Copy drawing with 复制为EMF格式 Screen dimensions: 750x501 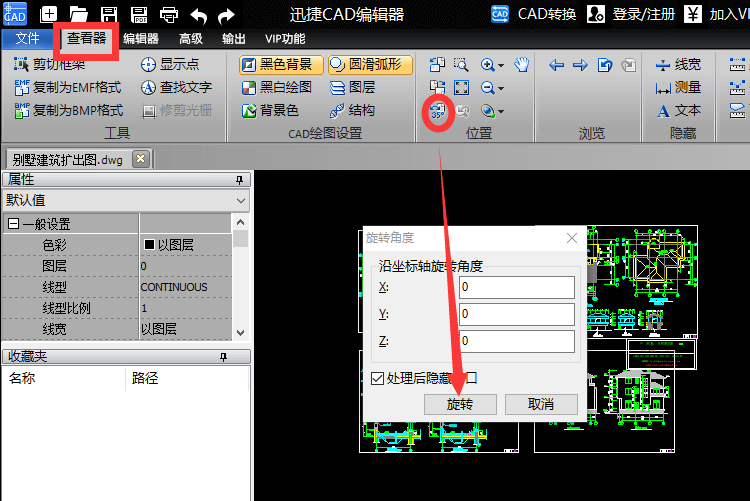click(68, 87)
